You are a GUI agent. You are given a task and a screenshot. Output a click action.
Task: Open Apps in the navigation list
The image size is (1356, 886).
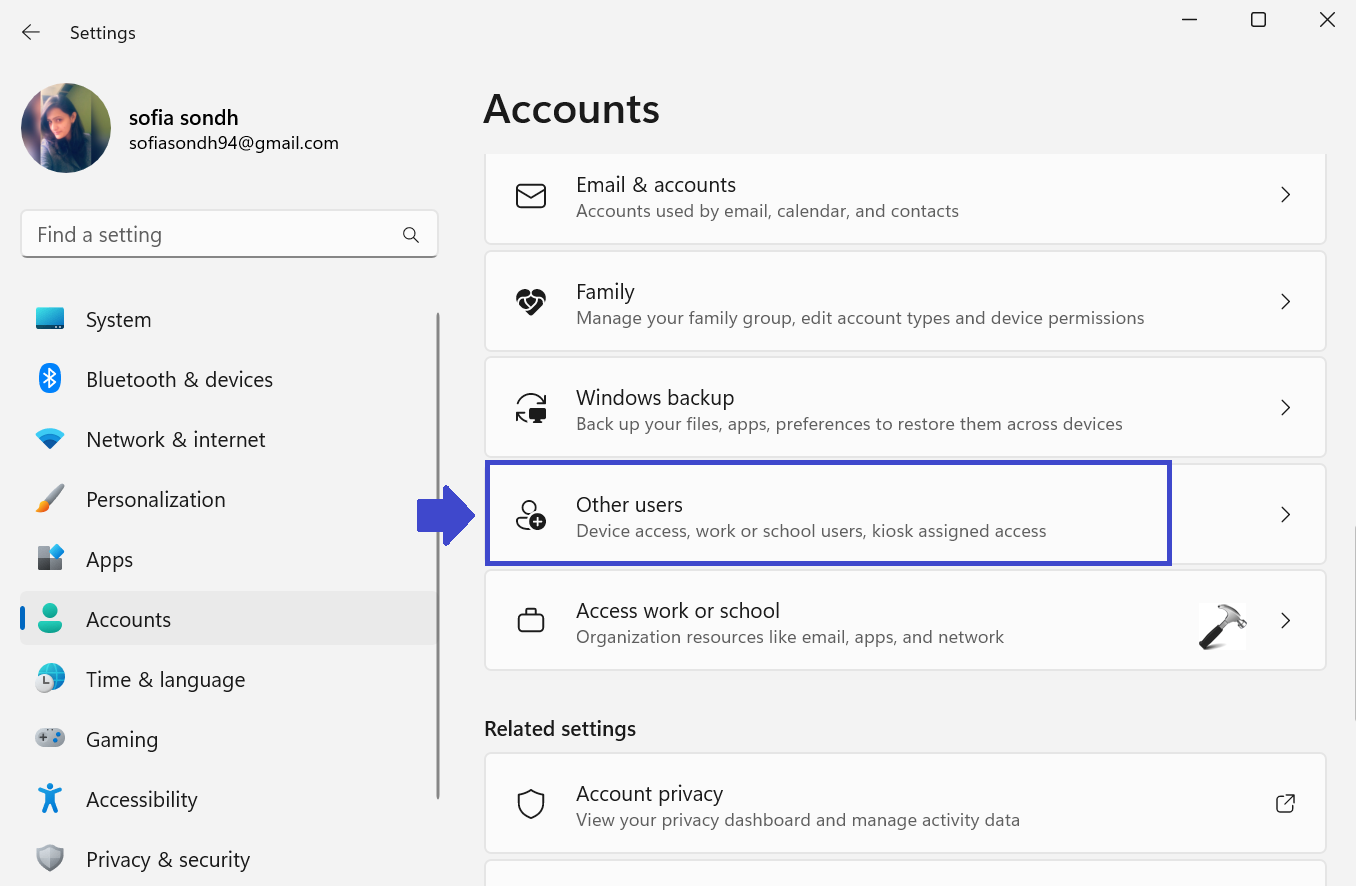pyautogui.click(x=109, y=560)
